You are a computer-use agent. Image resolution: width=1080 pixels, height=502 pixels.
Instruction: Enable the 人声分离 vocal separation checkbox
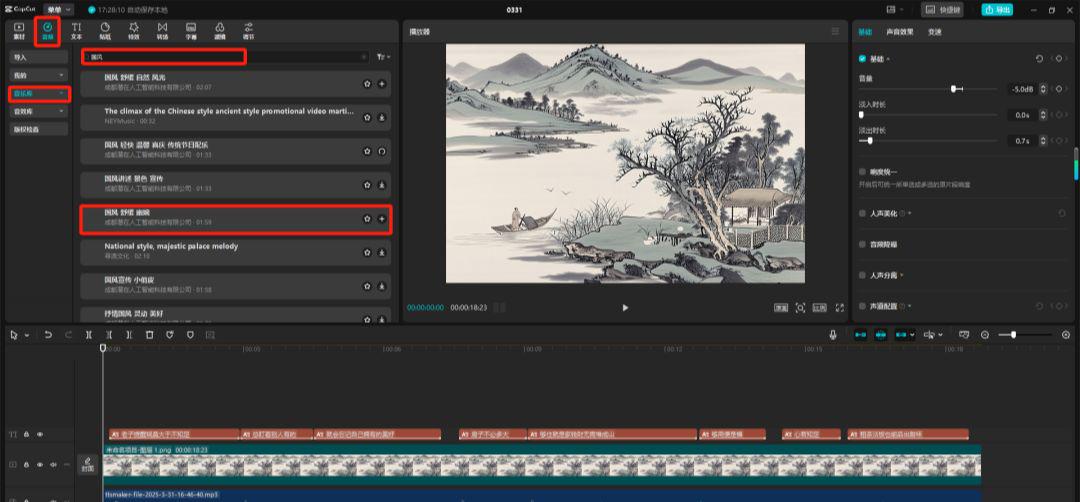(x=863, y=275)
